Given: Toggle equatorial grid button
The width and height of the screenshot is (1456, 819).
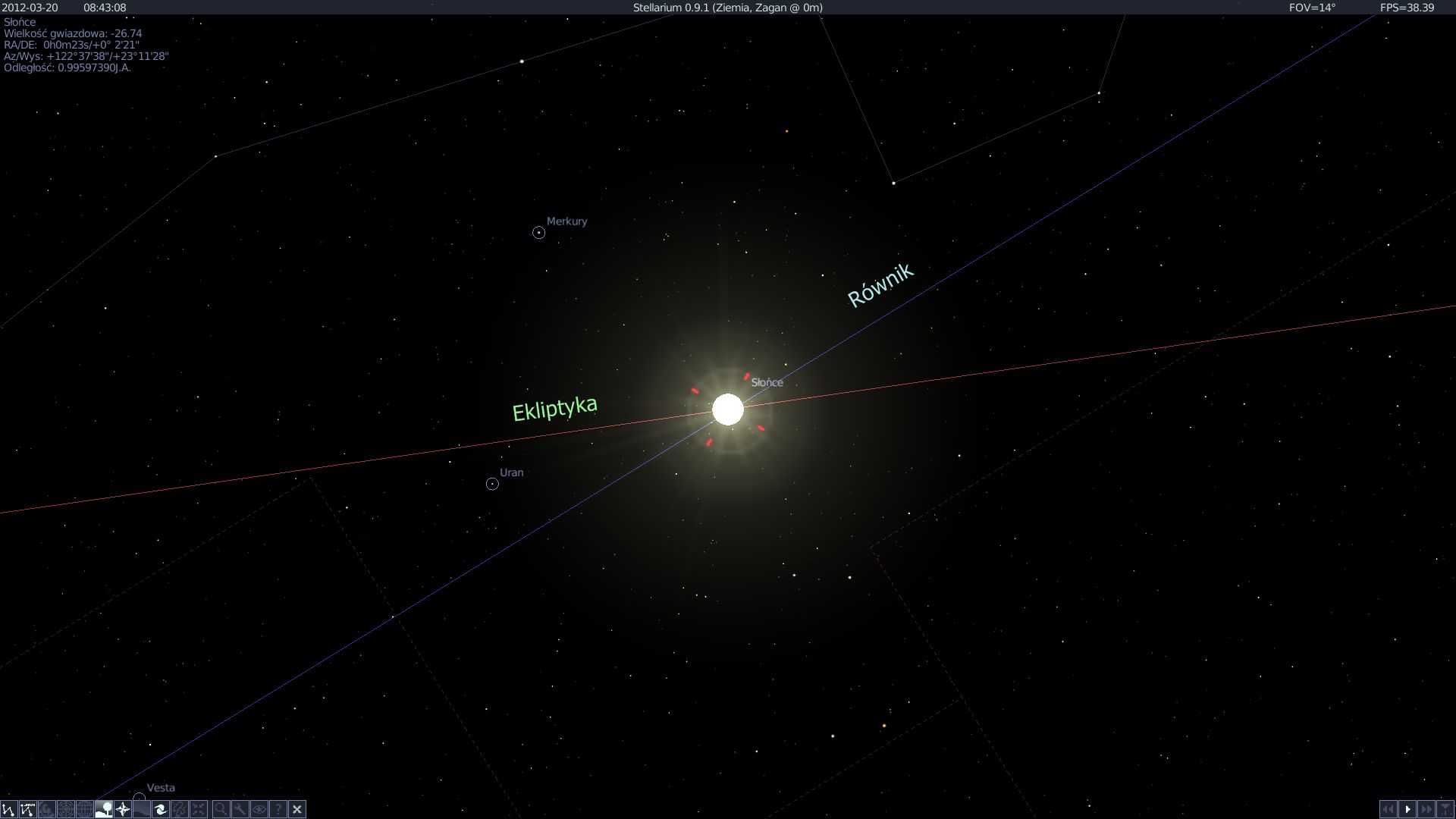Looking at the screenshot, I should pos(65,809).
